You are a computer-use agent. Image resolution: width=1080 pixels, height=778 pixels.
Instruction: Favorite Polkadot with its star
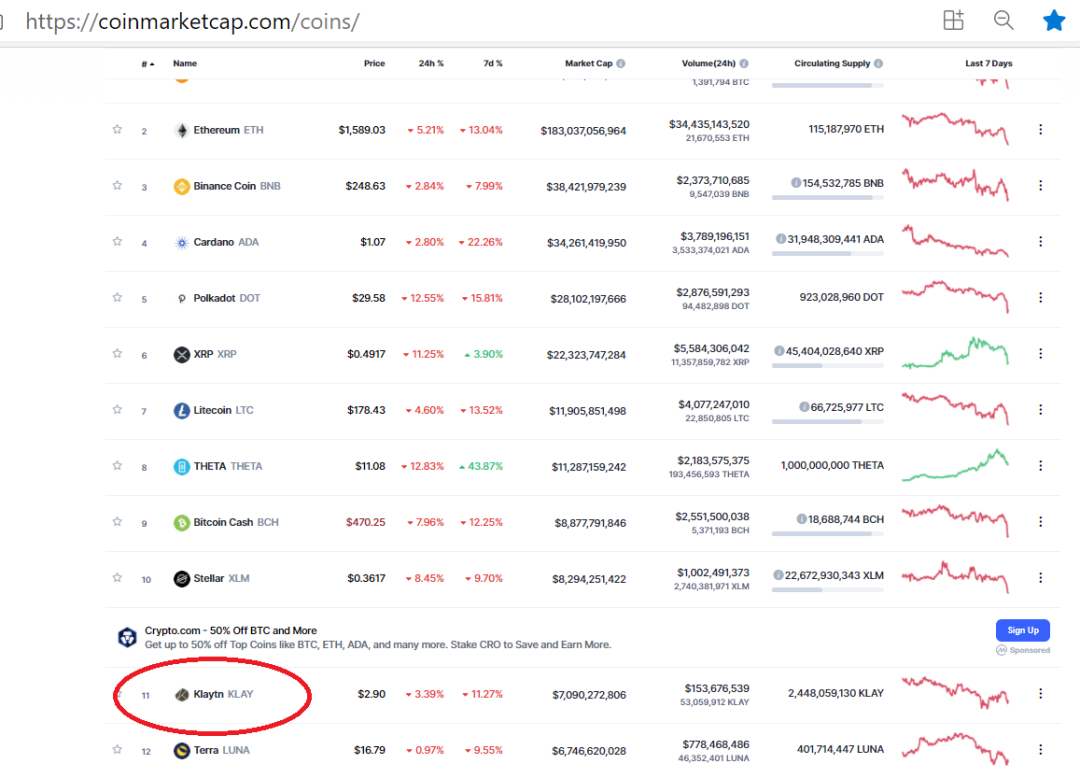click(x=117, y=297)
